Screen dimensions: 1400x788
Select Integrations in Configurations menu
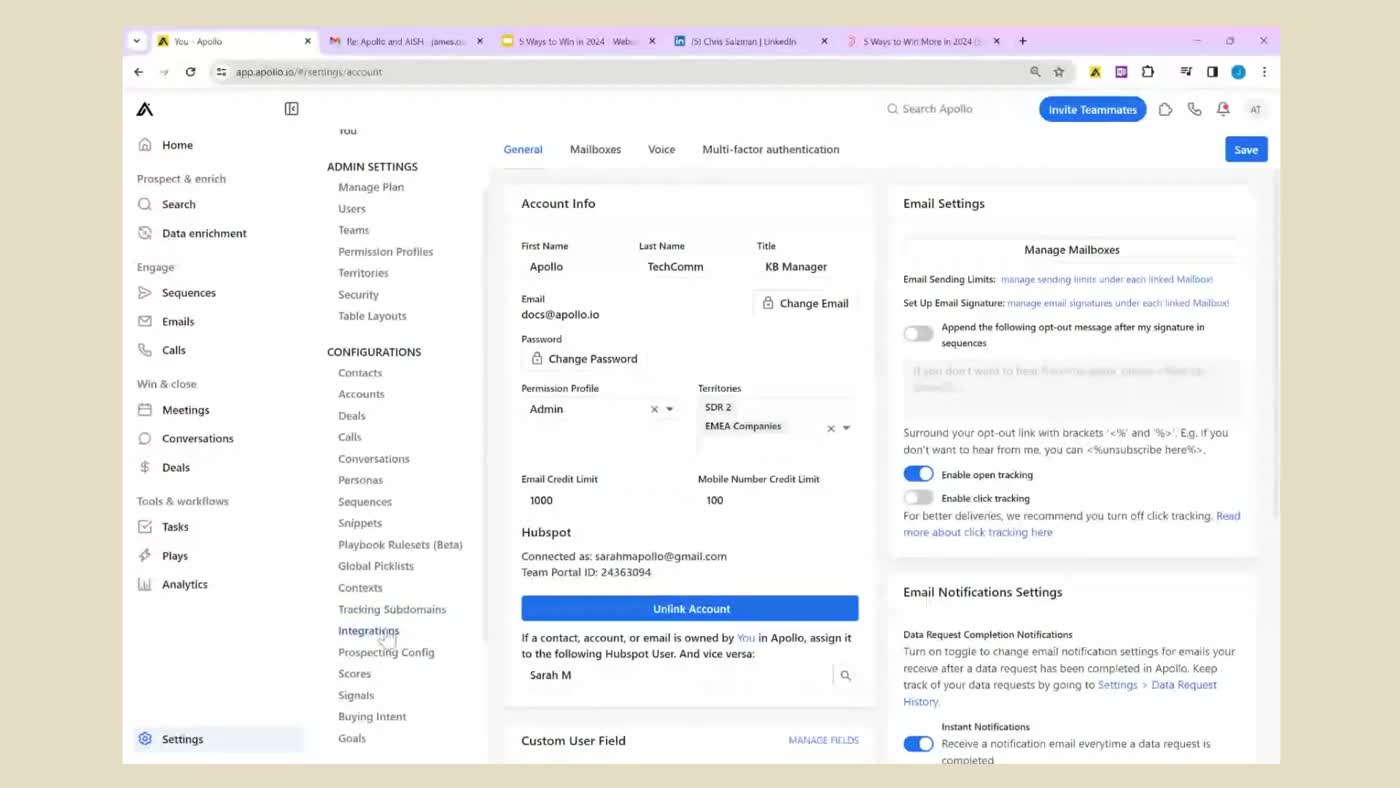pos(368,631)
